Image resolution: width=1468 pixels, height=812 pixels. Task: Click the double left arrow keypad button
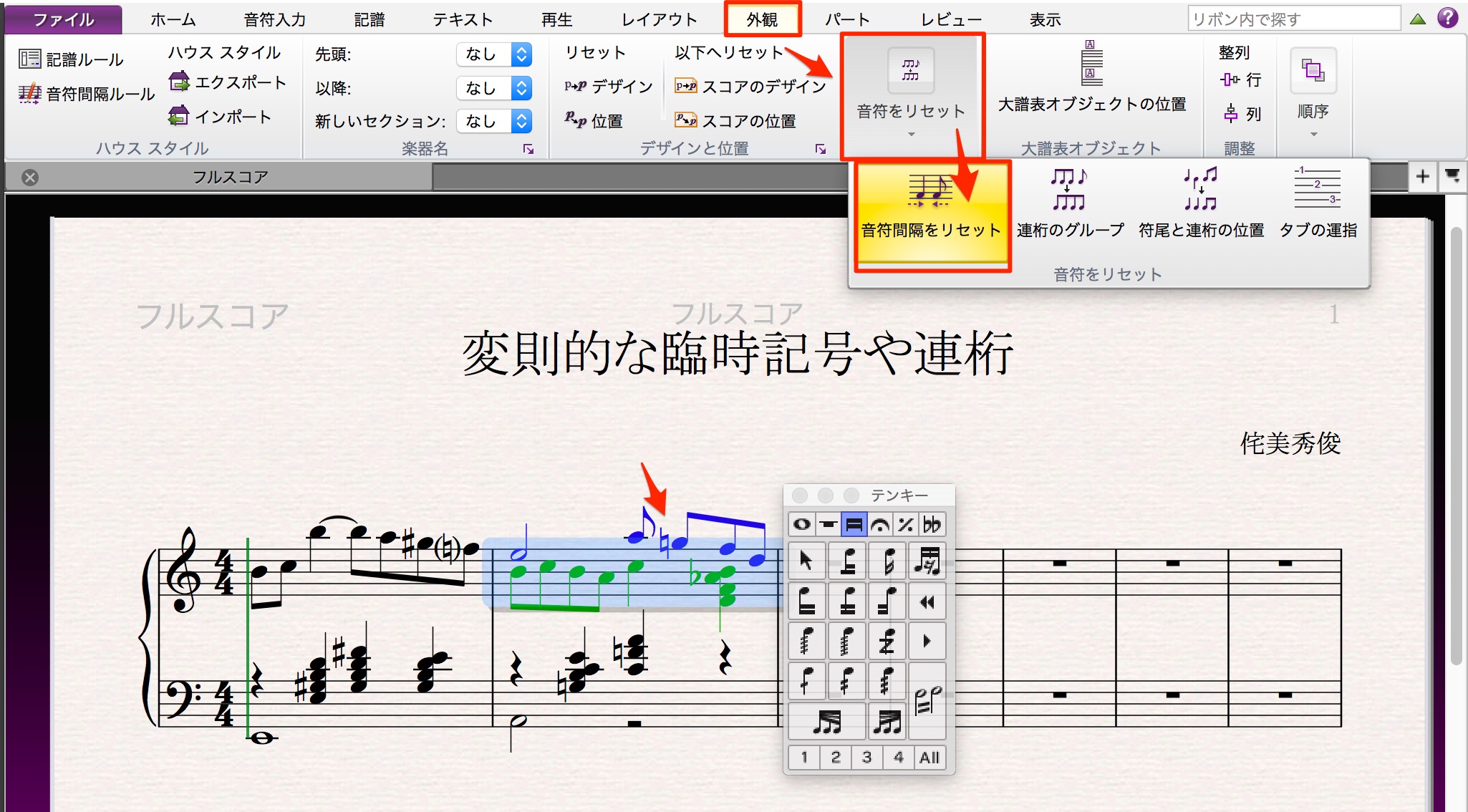927,601
